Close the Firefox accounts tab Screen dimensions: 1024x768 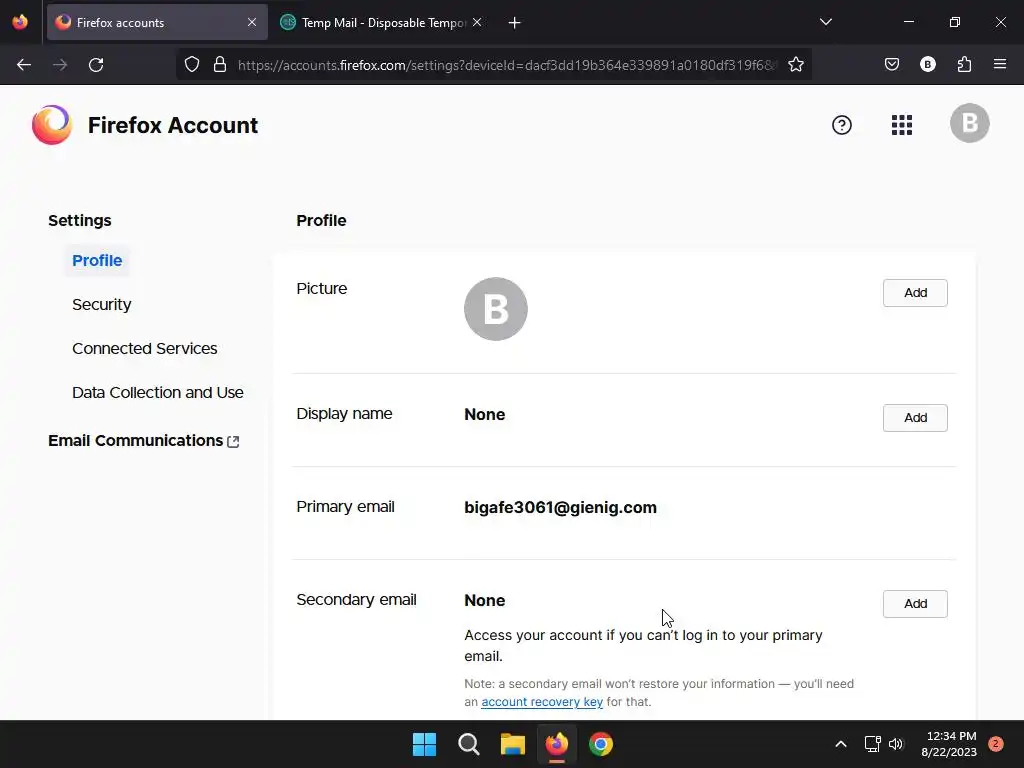[x=252, y=22]
